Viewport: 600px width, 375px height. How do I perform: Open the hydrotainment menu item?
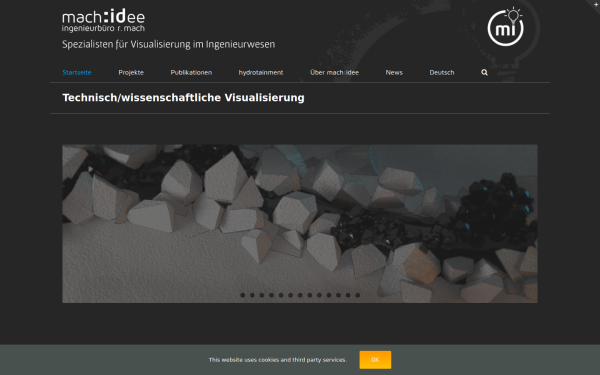click(261, 72)
